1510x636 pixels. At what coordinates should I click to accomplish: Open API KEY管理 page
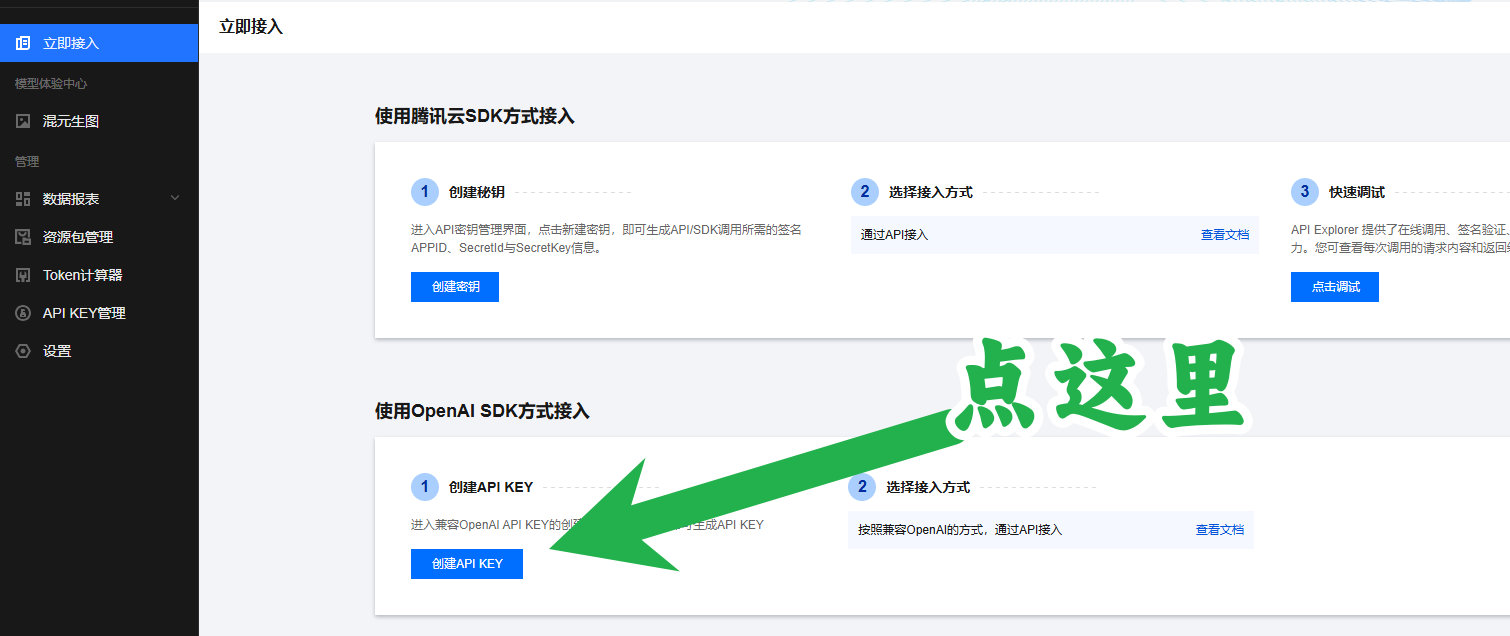click(x=99, y=313)
